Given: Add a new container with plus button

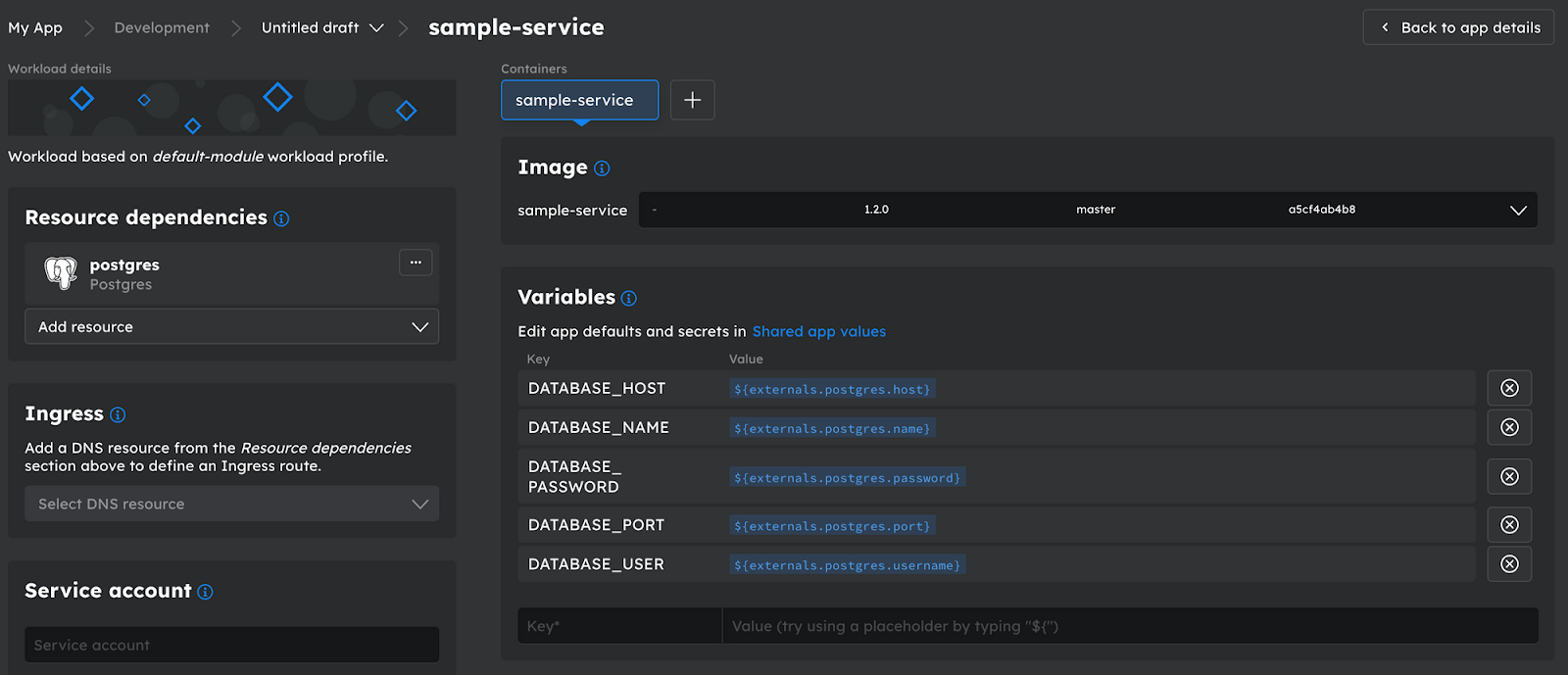Looking at the screenshot, I should coord(692,100).
